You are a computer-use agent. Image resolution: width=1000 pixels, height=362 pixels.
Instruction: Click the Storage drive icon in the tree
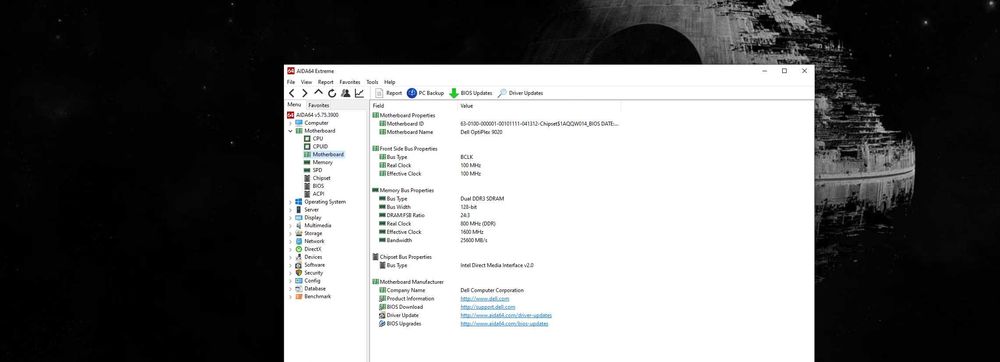pyautogui.click(x=298, y=233)
